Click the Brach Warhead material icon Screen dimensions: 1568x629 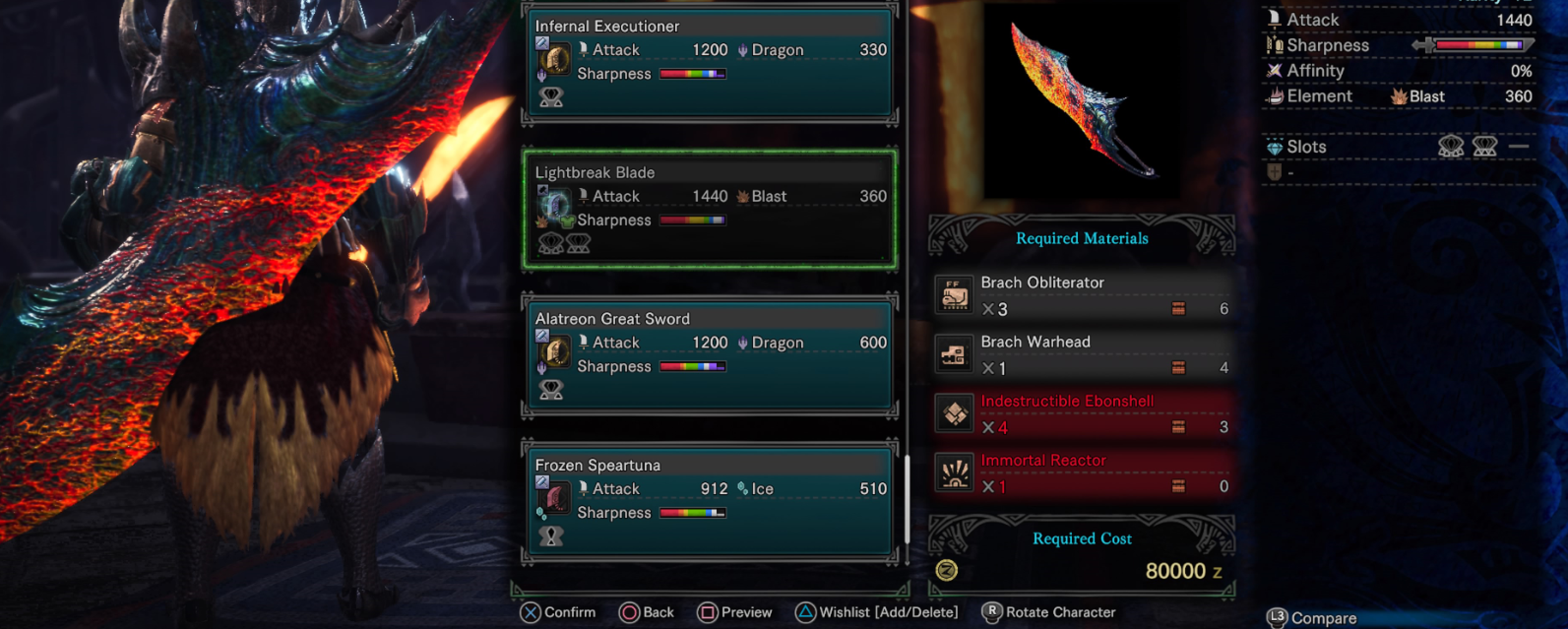(954, 354)
